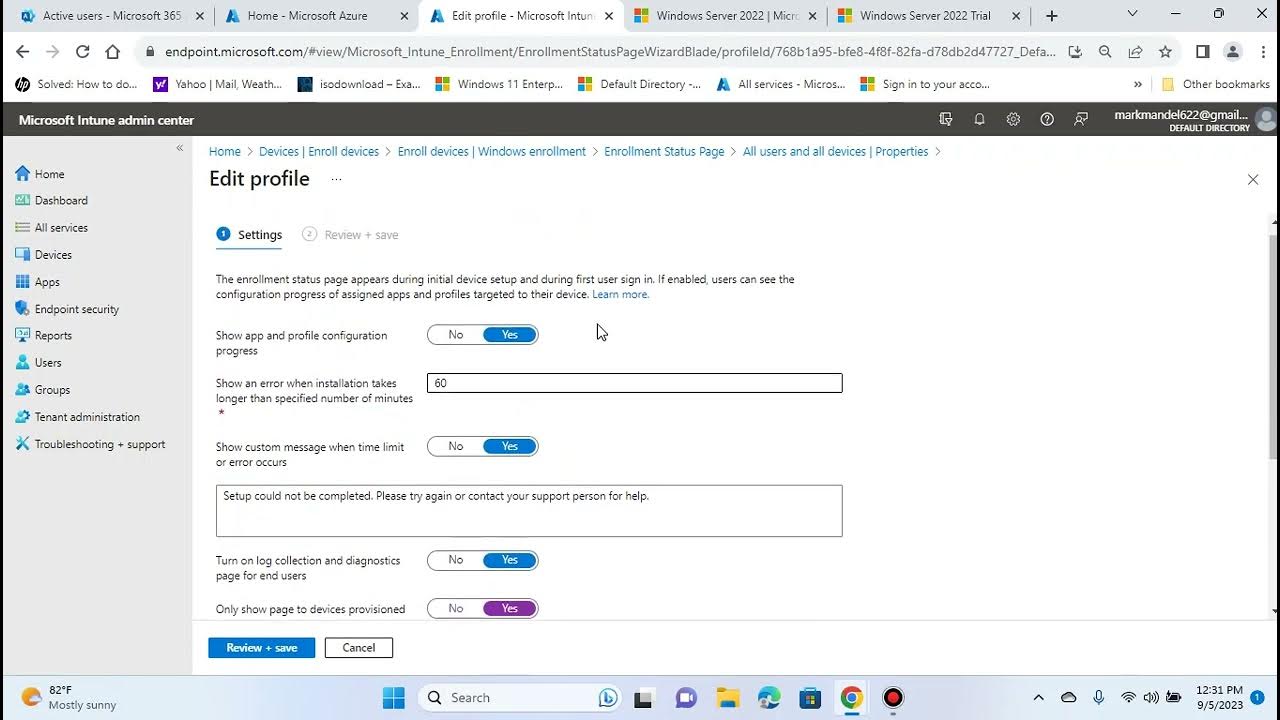
Task: Open Groups in the sidebar
Action: 43,390
